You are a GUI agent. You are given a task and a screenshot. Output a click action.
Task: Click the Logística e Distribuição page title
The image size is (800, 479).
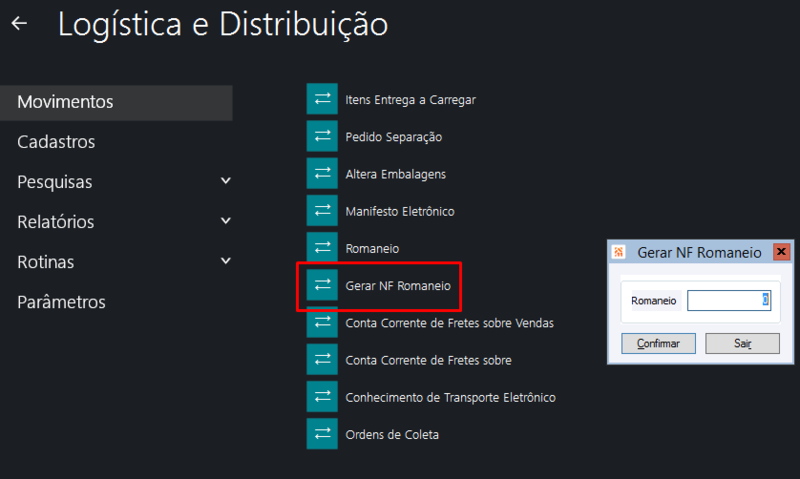pyautogui.click(x=223, y=24)
